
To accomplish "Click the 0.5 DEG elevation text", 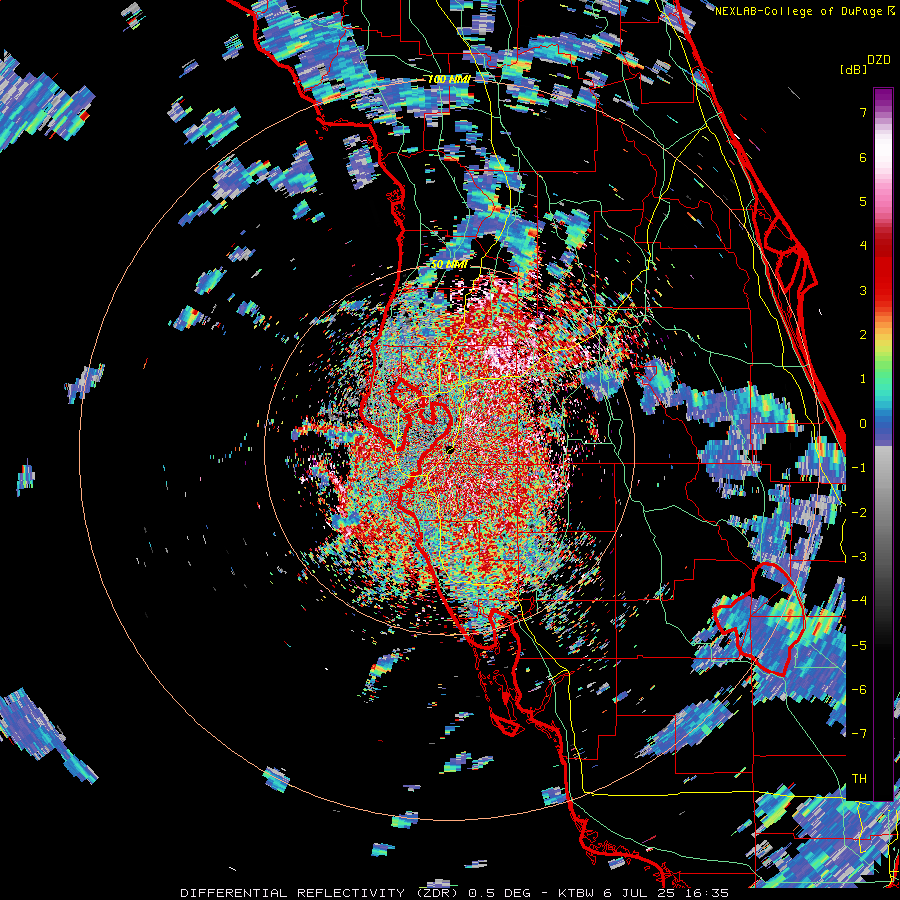I will point(499,893).
